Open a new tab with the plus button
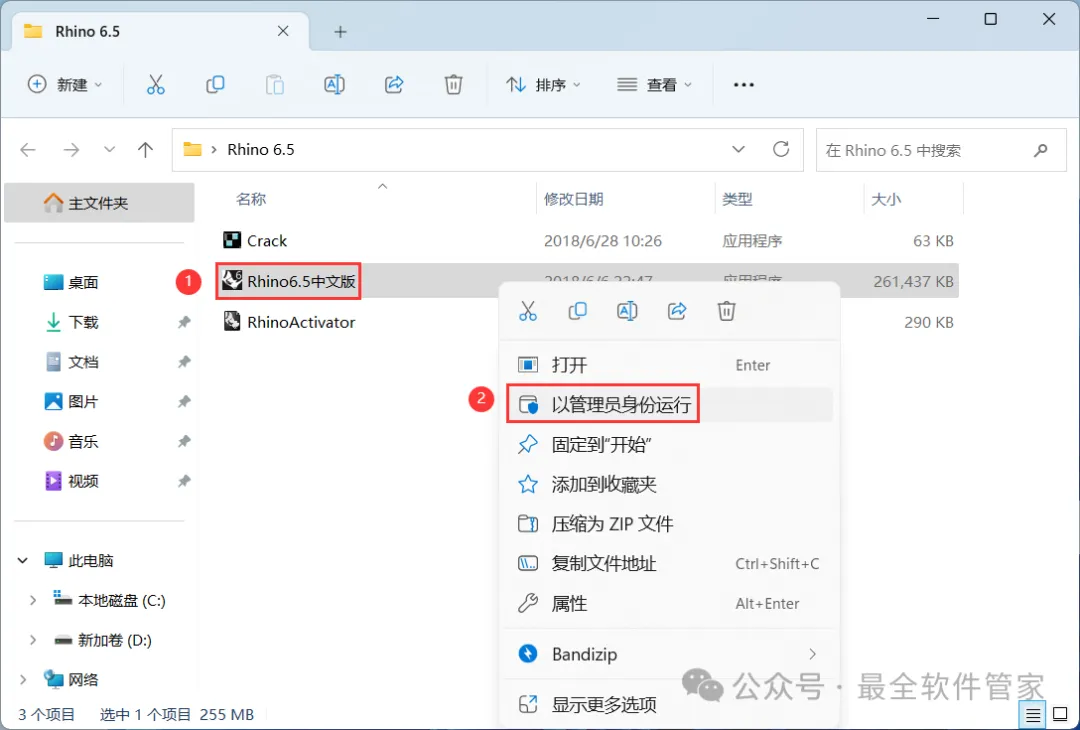This screenshot has height=730, width=1080. coord(340,32)
